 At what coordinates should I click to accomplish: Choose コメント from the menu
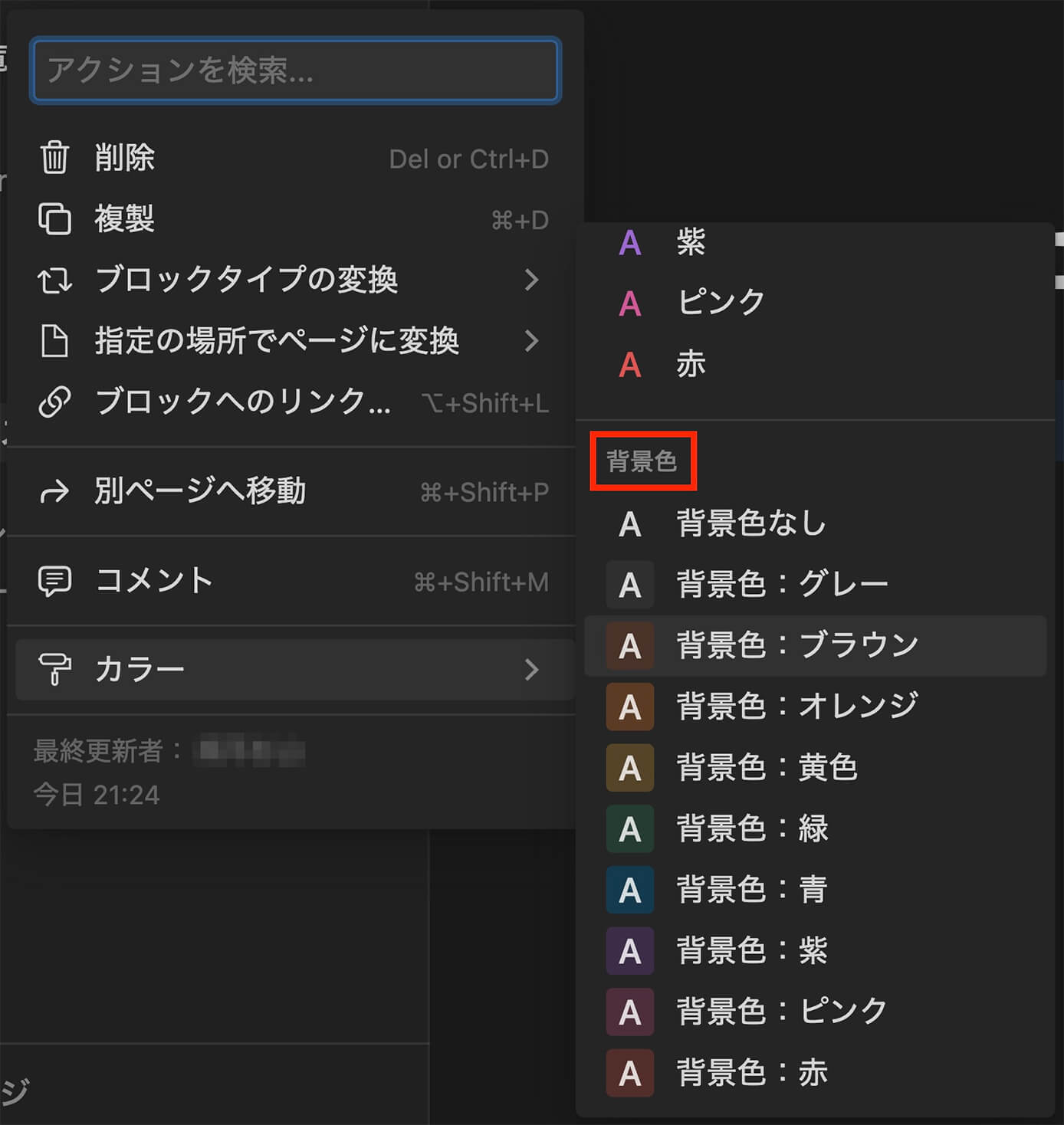tap(293, 582)
